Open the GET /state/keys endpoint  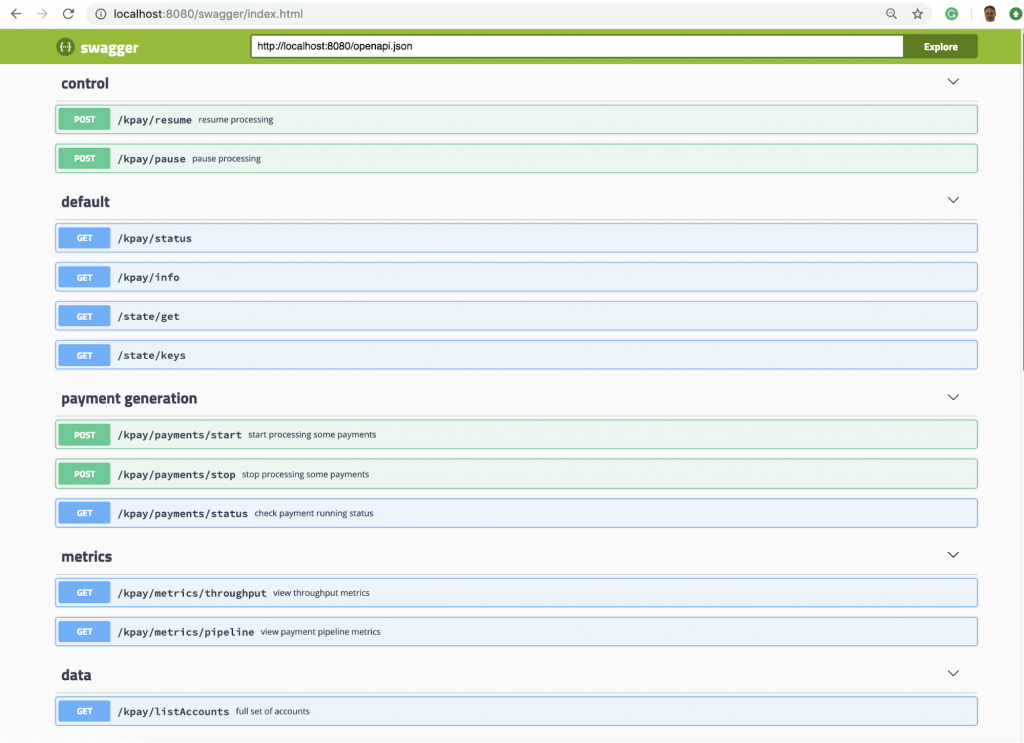516,355
